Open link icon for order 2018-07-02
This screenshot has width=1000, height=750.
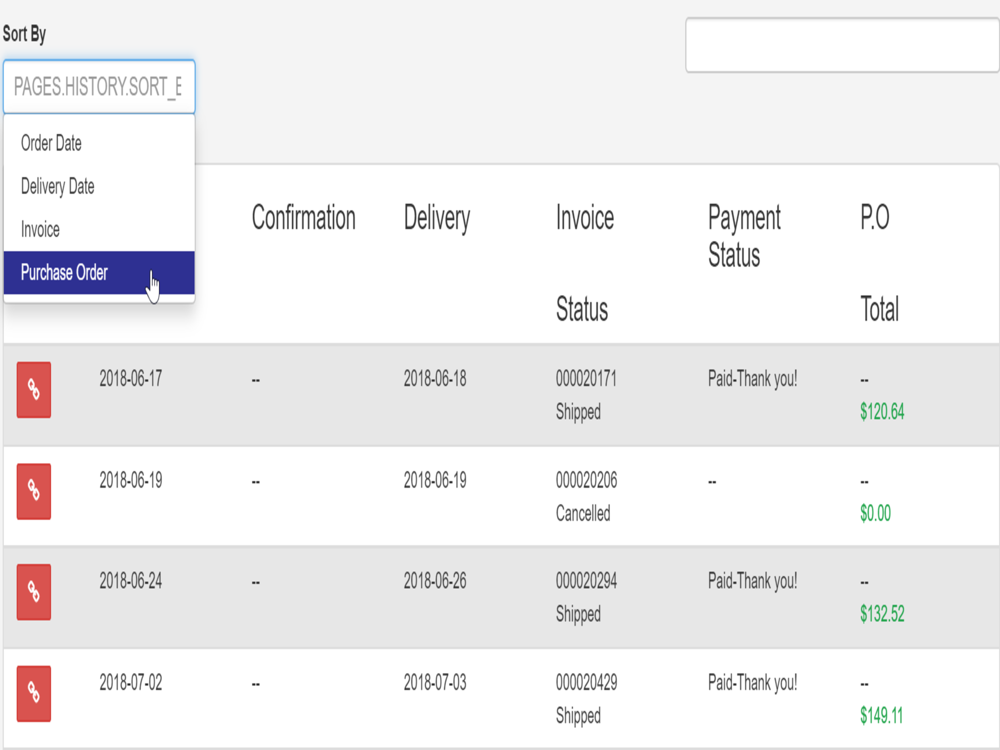click(x=34, y=693)
